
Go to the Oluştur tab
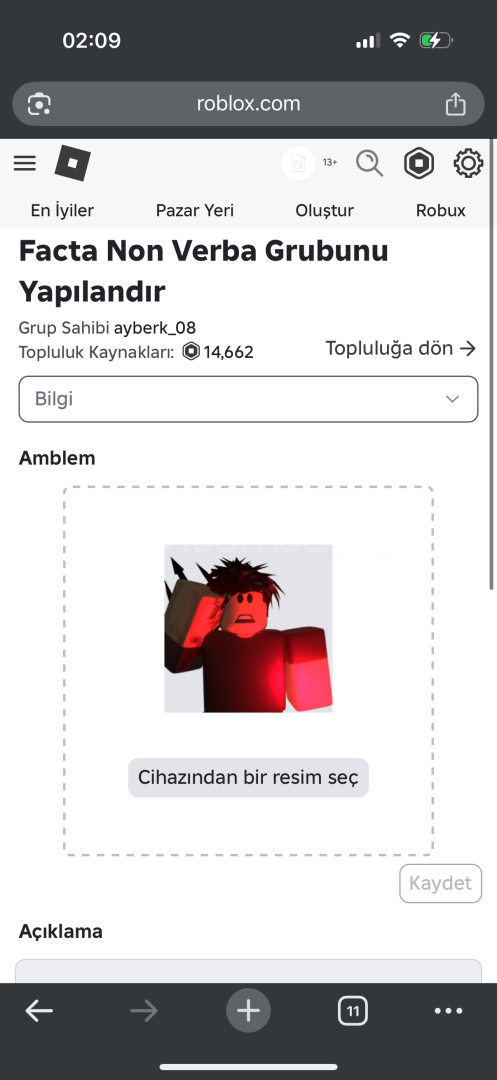click(324, 210)
